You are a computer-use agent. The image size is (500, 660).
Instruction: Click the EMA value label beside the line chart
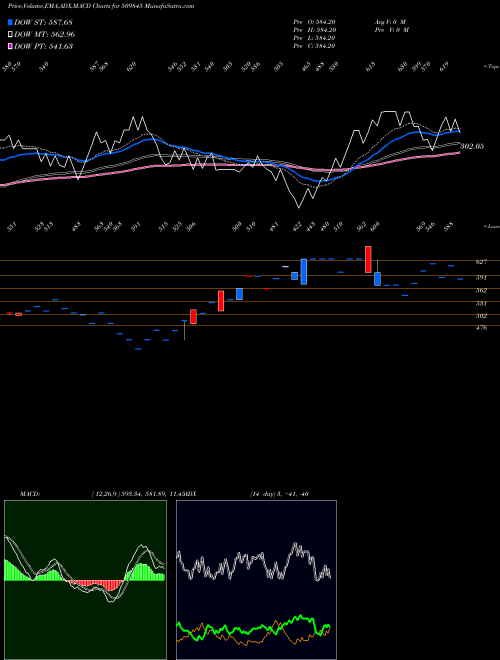point(472,146)
